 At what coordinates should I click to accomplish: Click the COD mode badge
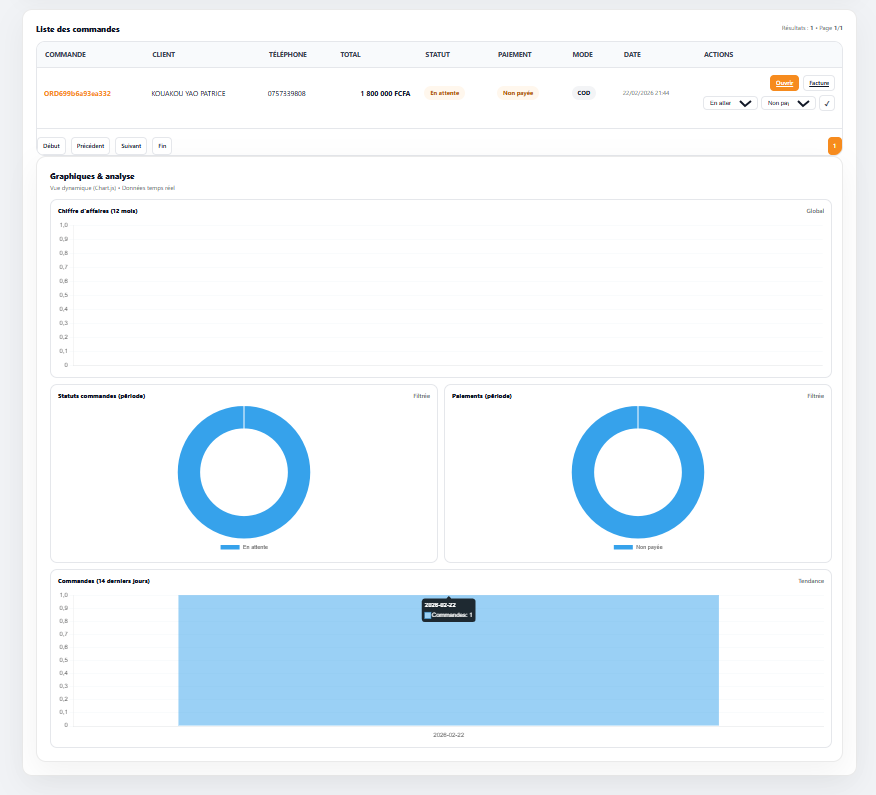583,93
